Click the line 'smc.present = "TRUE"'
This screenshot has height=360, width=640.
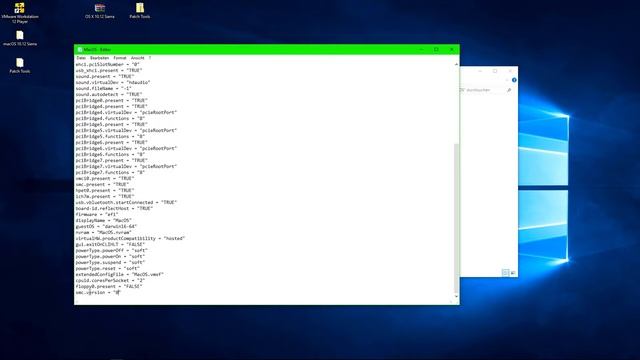[102, 184]
